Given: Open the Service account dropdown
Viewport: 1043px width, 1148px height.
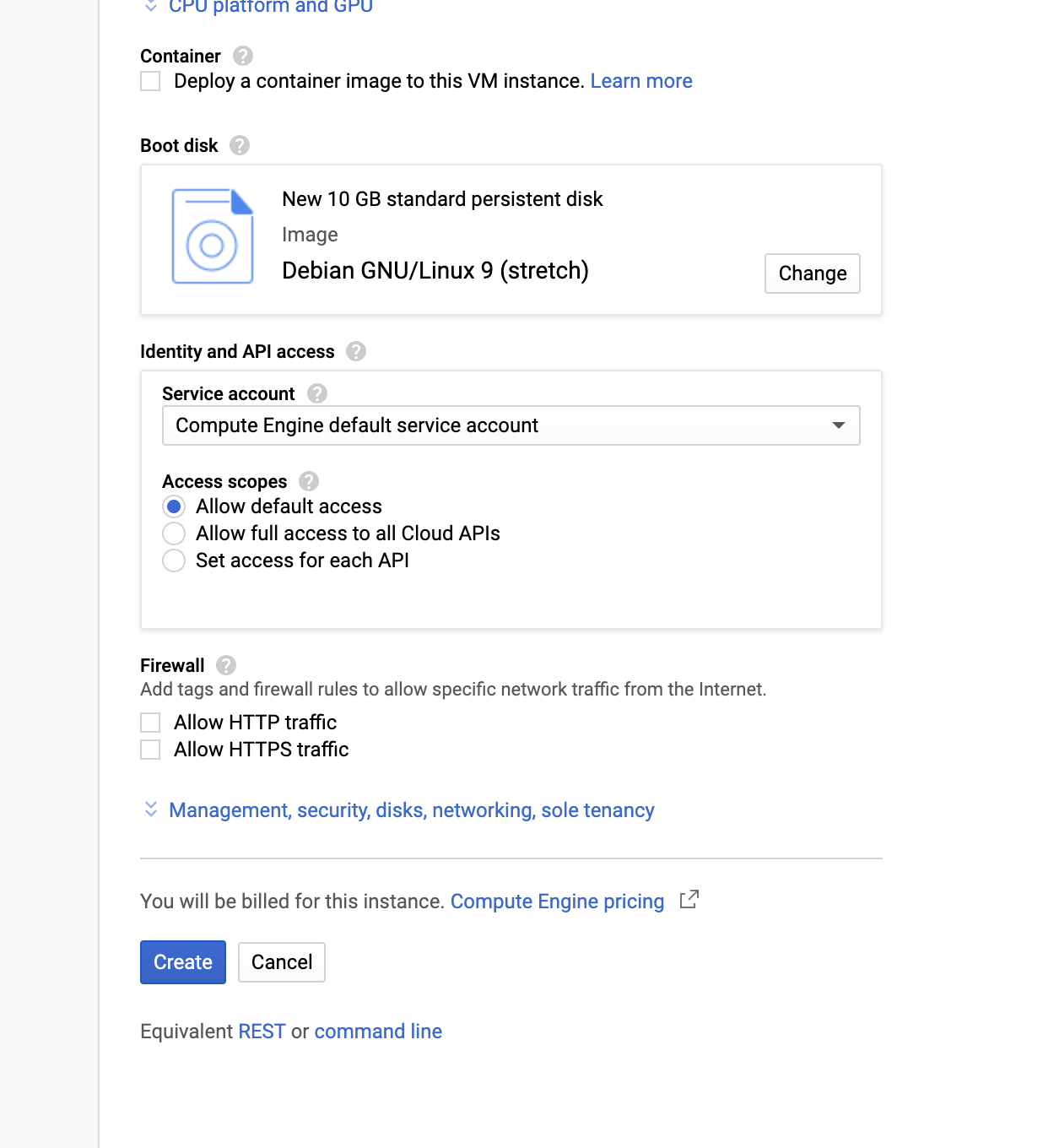Looking at the screenshot, I should tap(511, 425).
